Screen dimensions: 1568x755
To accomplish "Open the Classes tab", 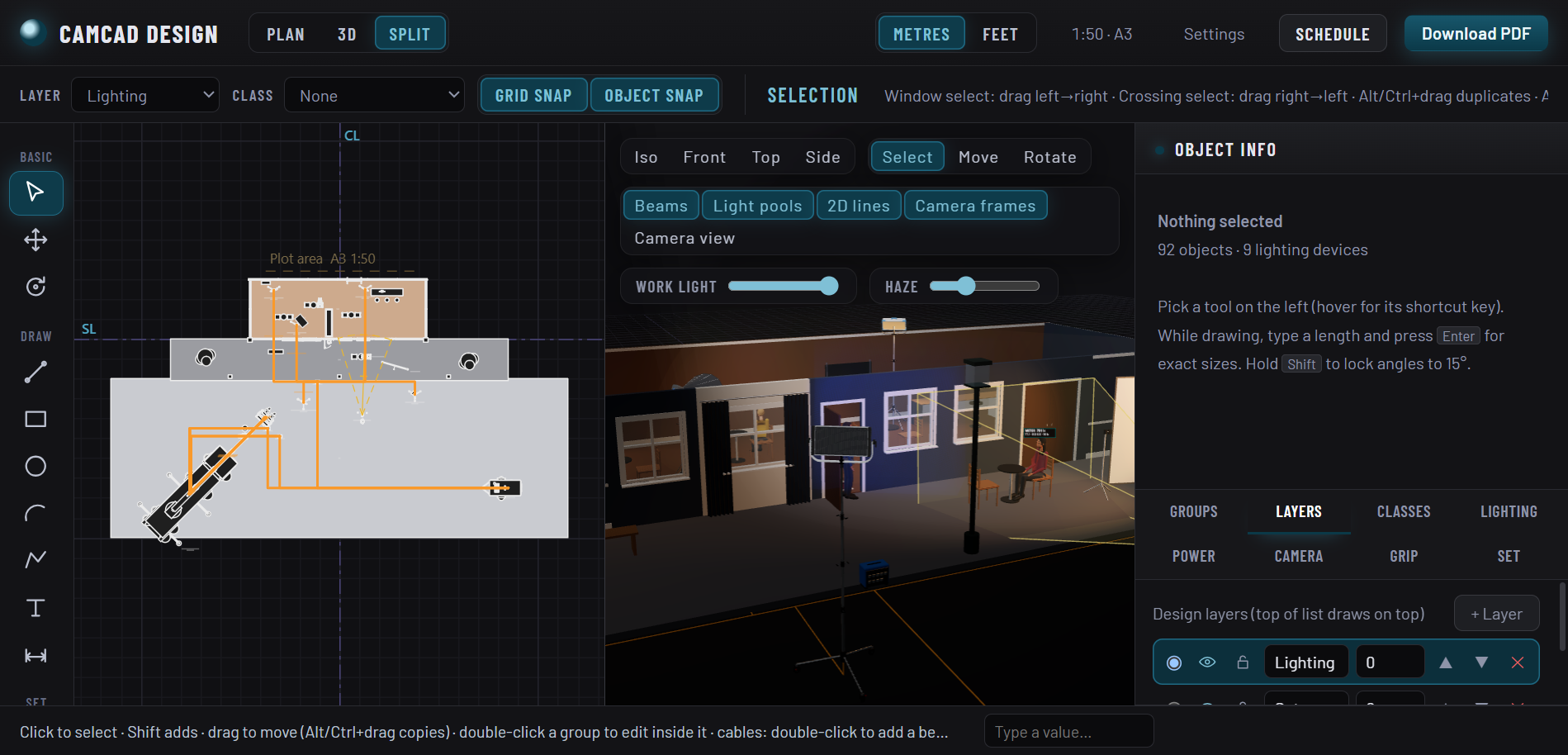I will [1404, 511].
